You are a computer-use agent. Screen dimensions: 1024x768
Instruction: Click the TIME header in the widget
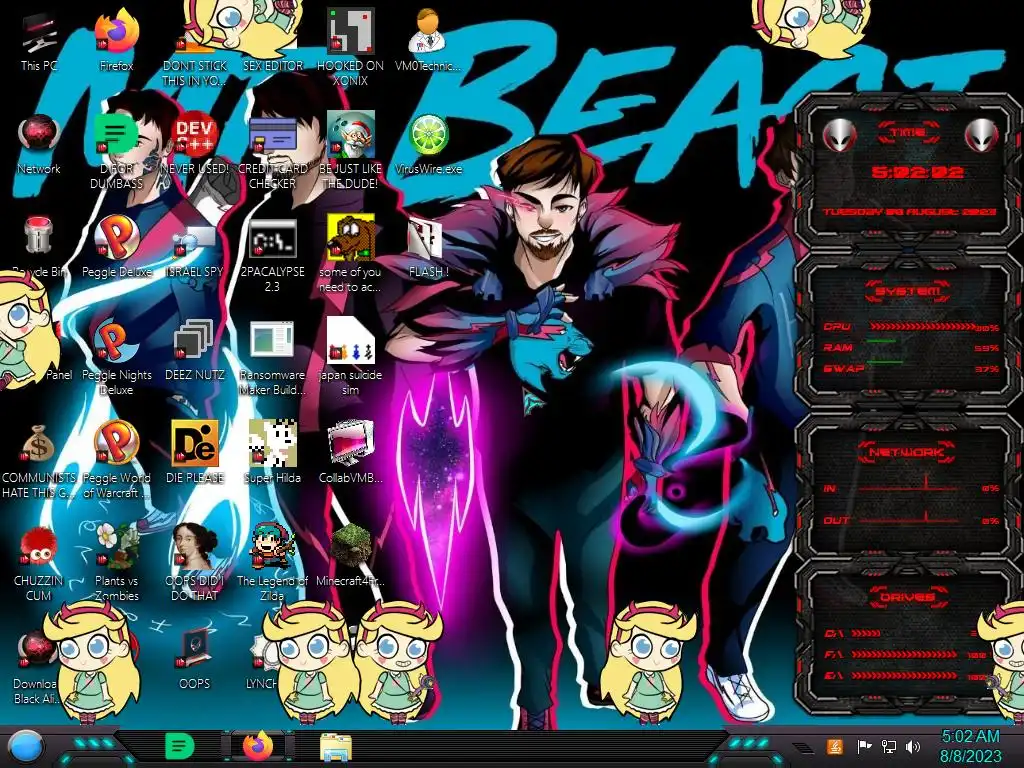coord(908,133)
